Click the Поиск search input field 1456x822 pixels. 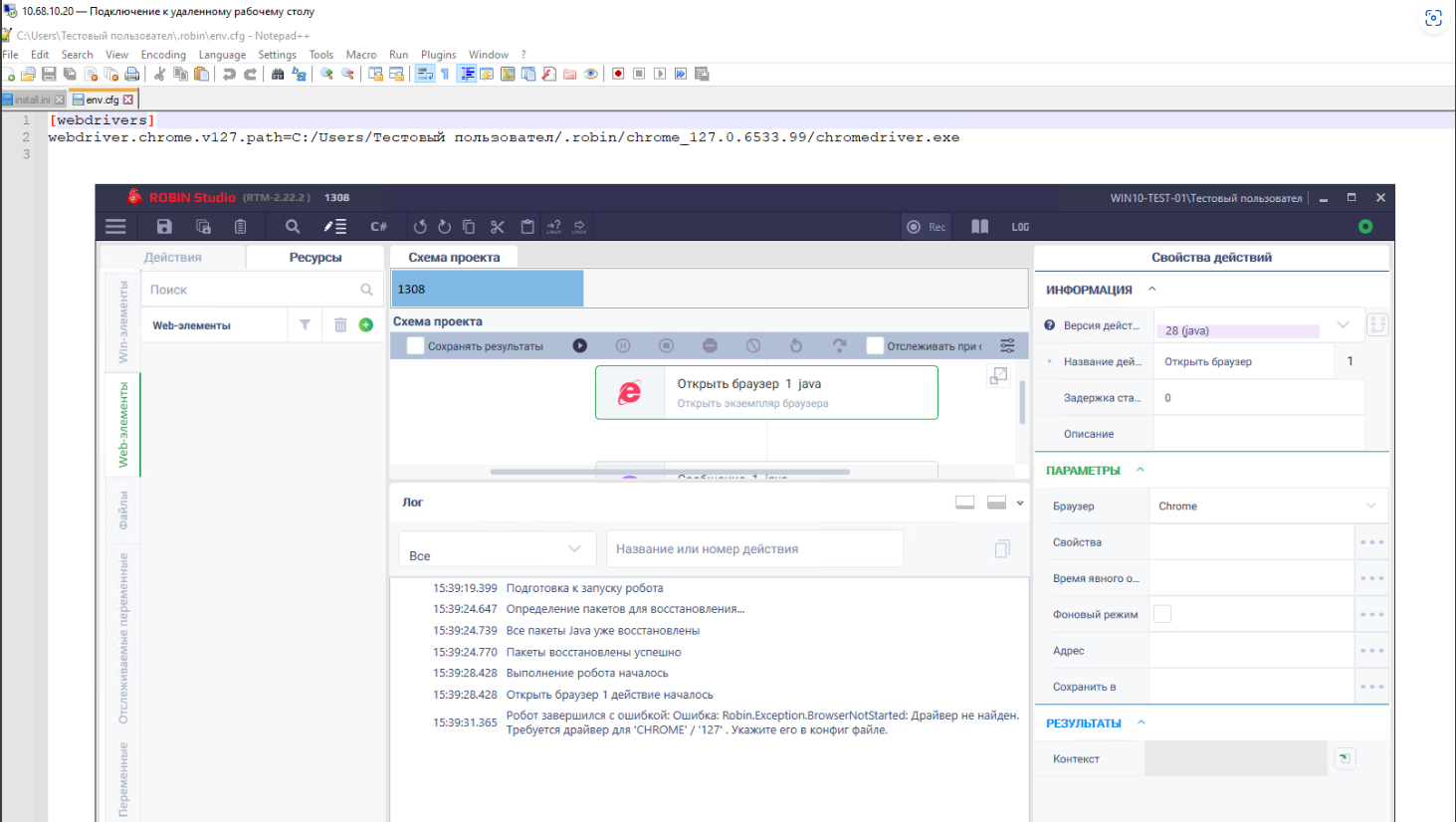tap(254, 290)
